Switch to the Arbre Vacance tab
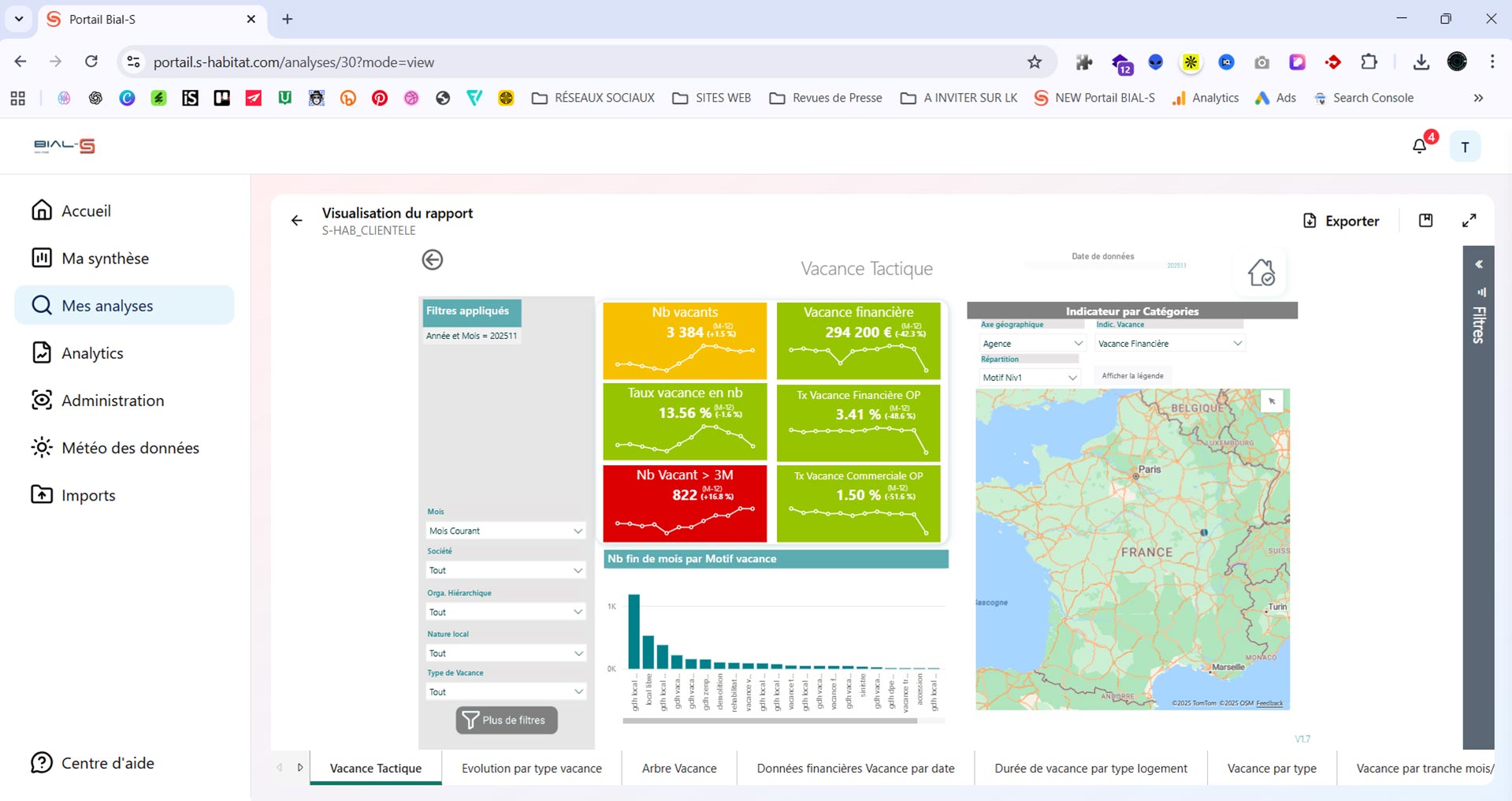The image size is (1512, 801). tap(678, 768)
